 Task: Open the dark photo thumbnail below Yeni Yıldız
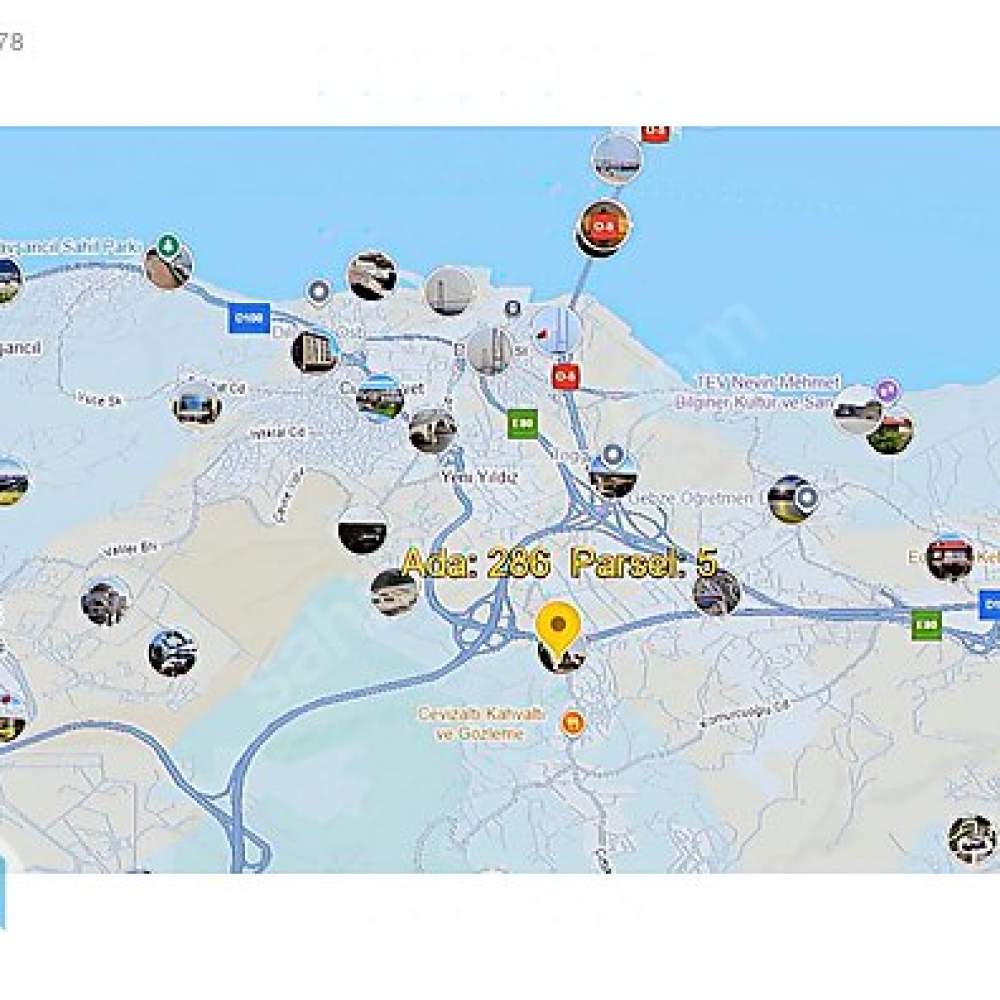coord(362,529)
